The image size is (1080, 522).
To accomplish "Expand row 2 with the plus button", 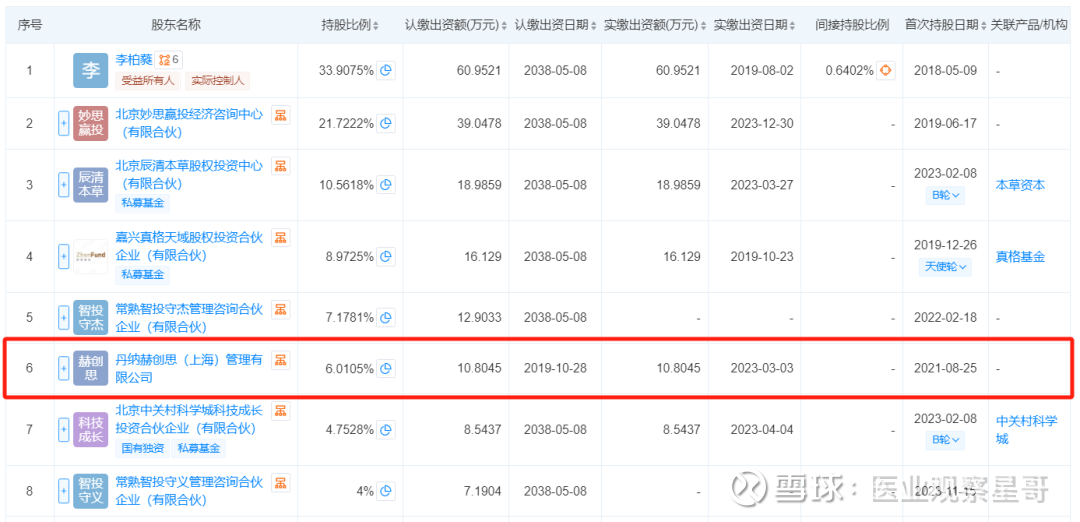I will click(x=64, y=123).
